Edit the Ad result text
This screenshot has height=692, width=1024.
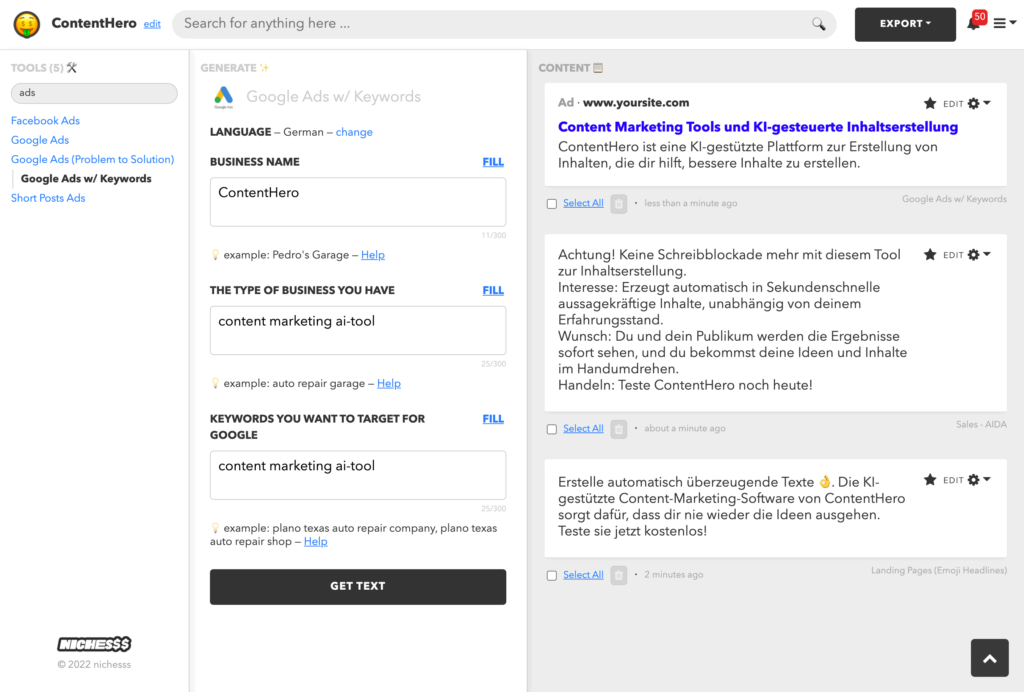953,104
